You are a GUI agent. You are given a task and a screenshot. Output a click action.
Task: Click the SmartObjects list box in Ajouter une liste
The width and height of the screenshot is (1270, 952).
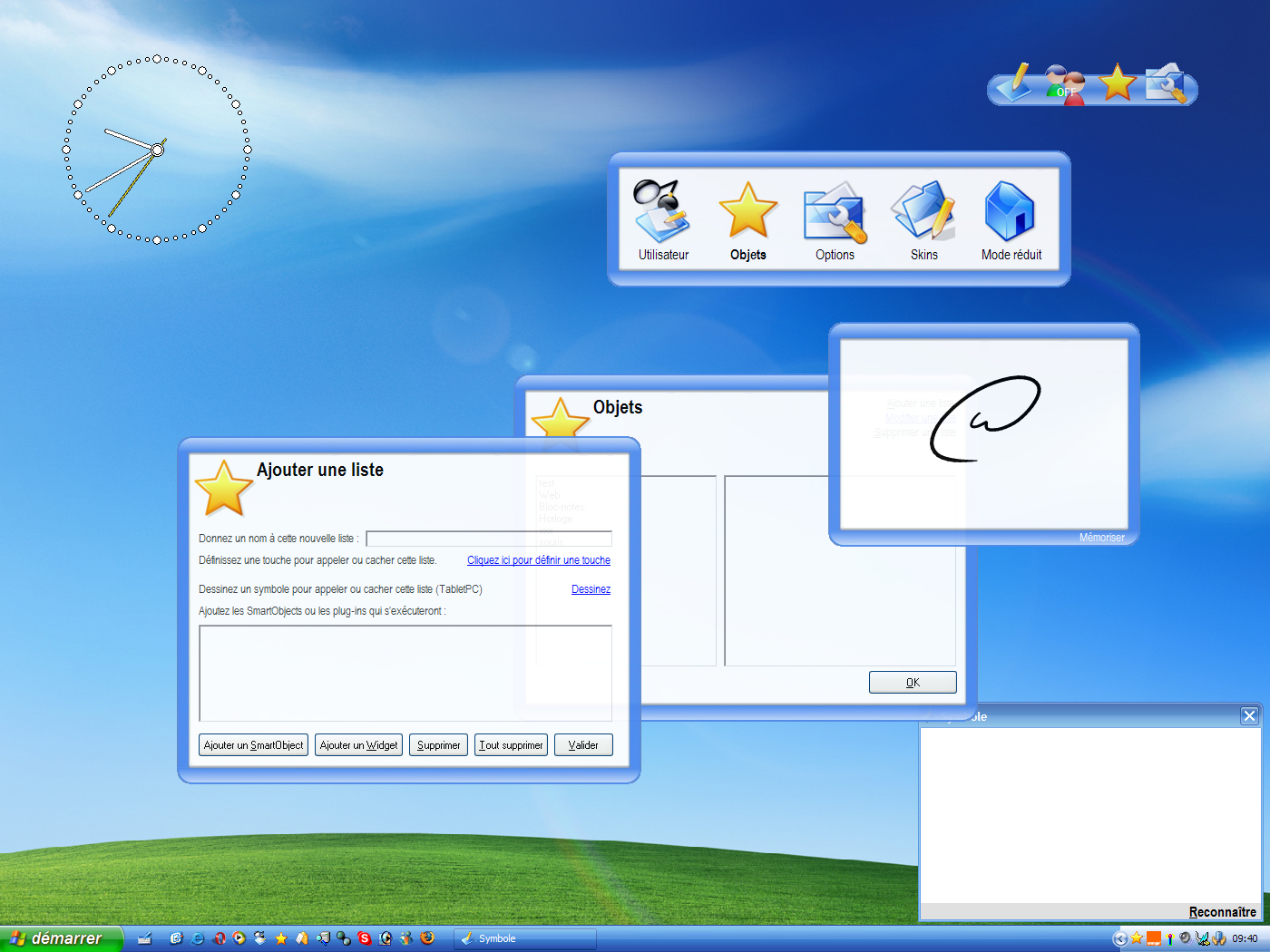(405, 674)
